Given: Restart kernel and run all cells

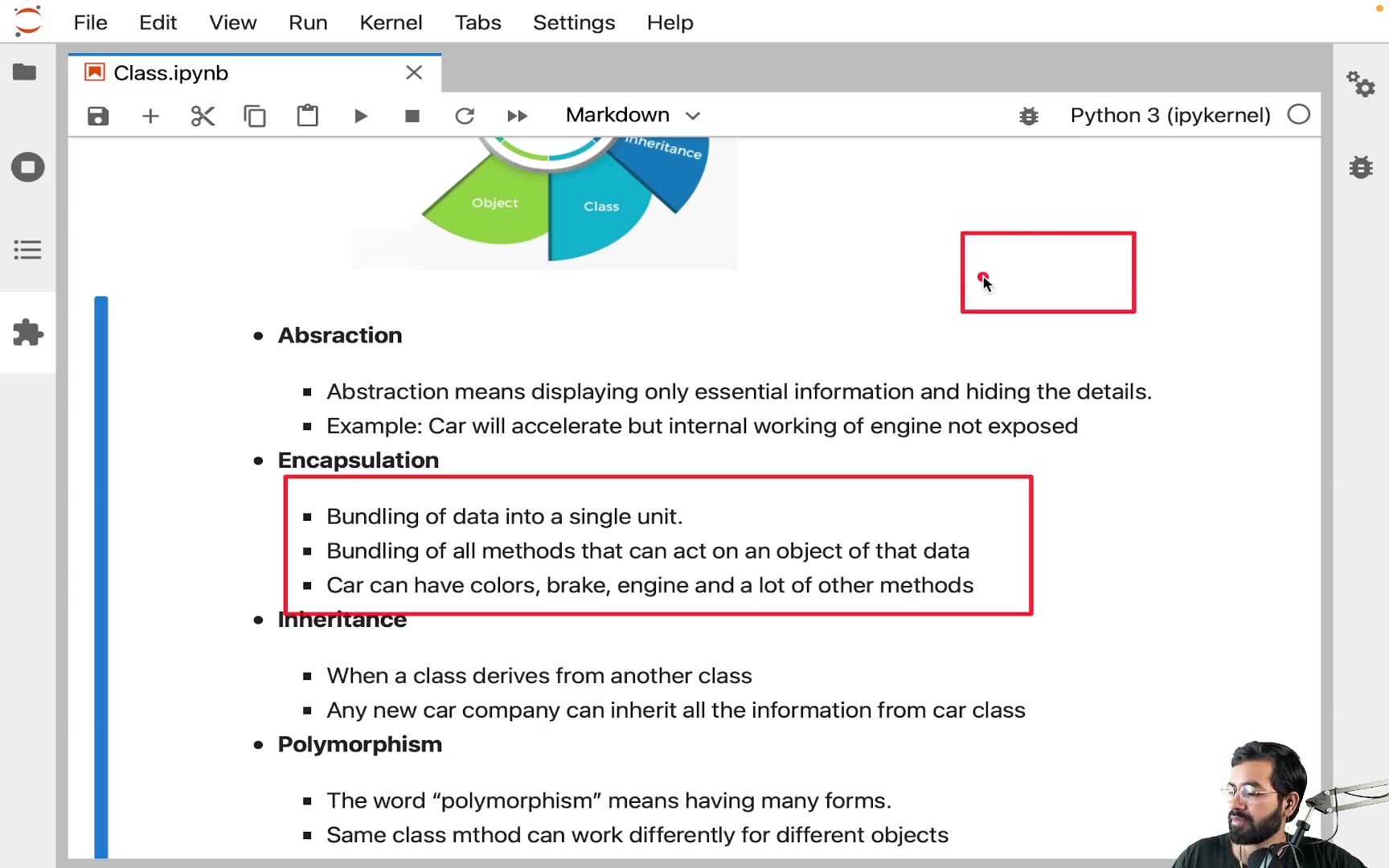Looking at the screenshot, I should (x=518, y=116).
